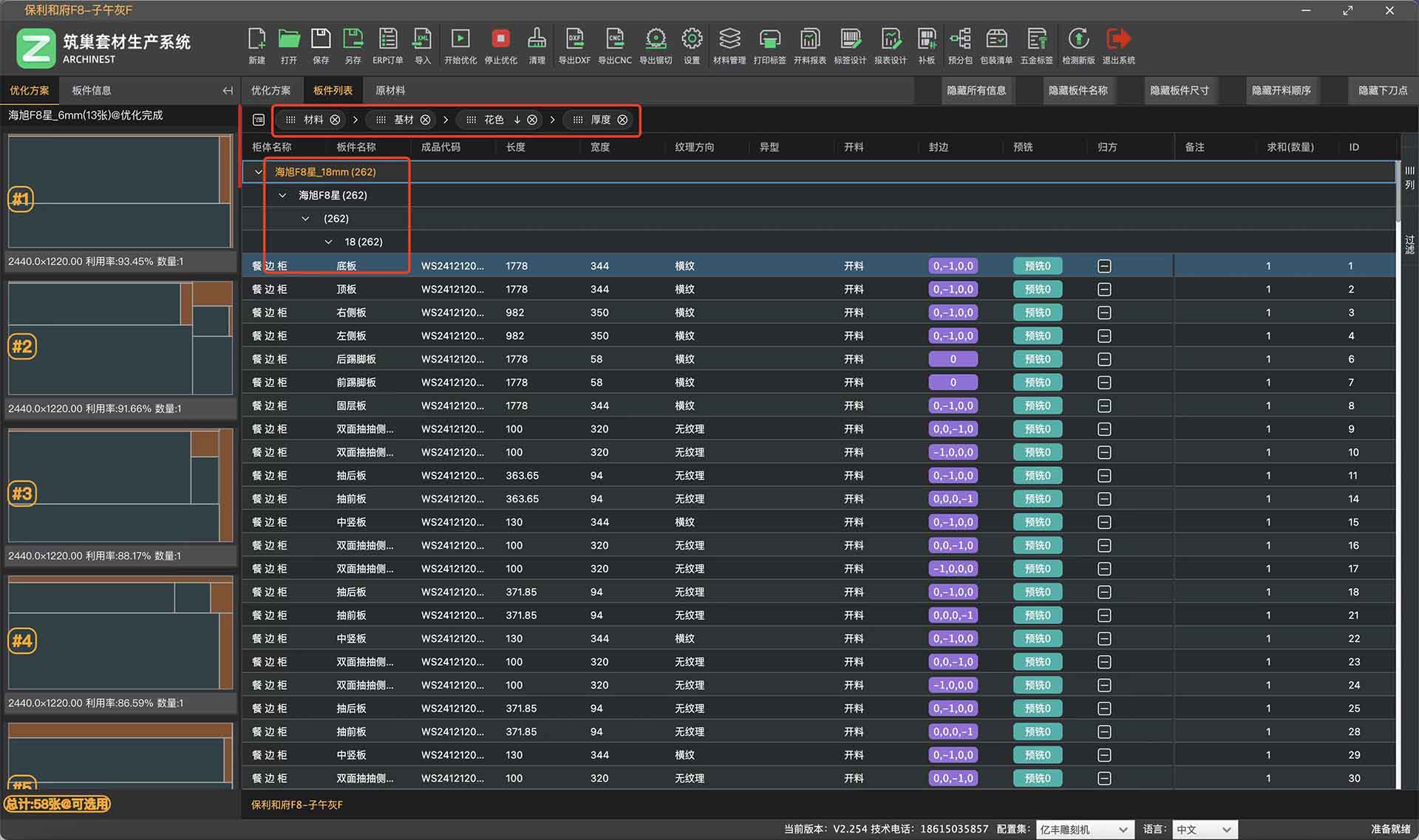This screenshot has height=840, width=1419.
Task: Toggle 归方 checkbox for 顶板 row
Action: tap(1104, 290)
